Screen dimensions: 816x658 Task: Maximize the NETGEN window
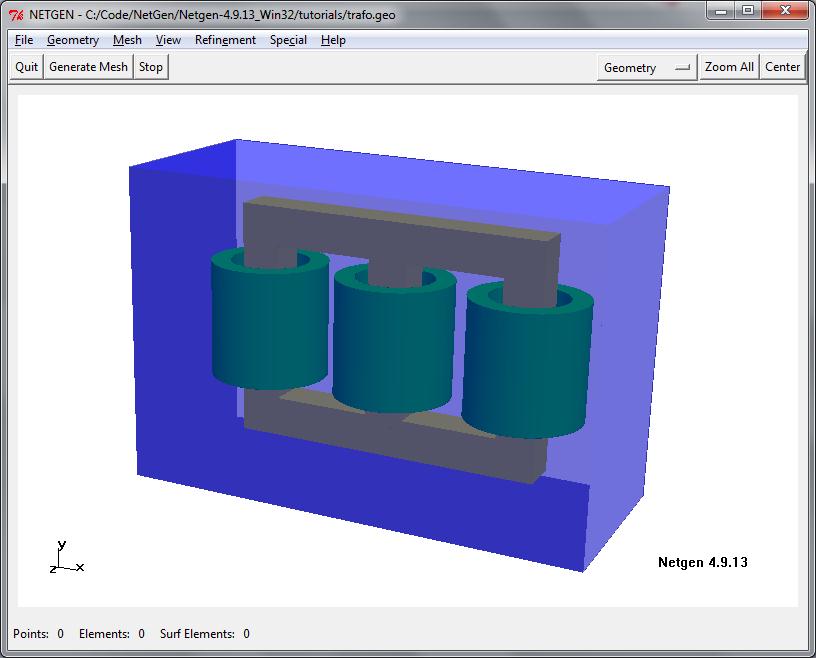click(748, 10)
